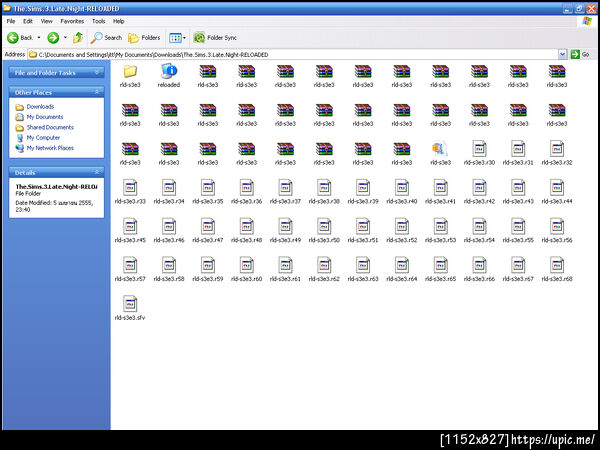Open the Downloads link in Other Places
600x450 pixels.
pos(40,106)
